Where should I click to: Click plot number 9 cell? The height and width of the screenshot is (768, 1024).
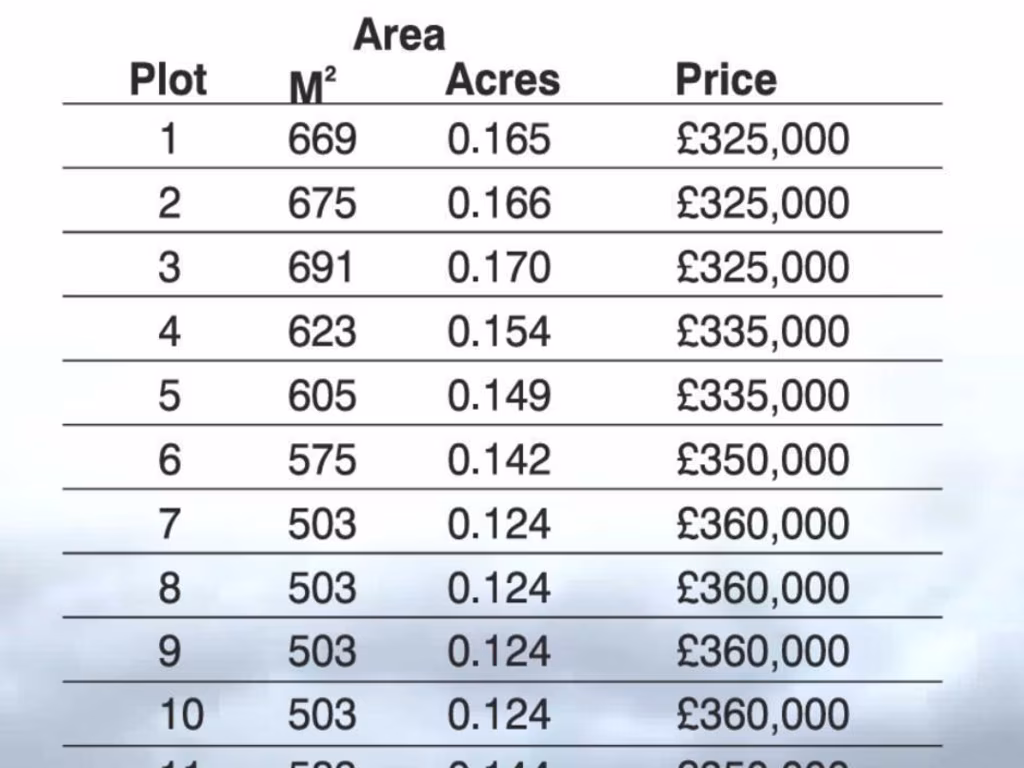click(169, 651)
